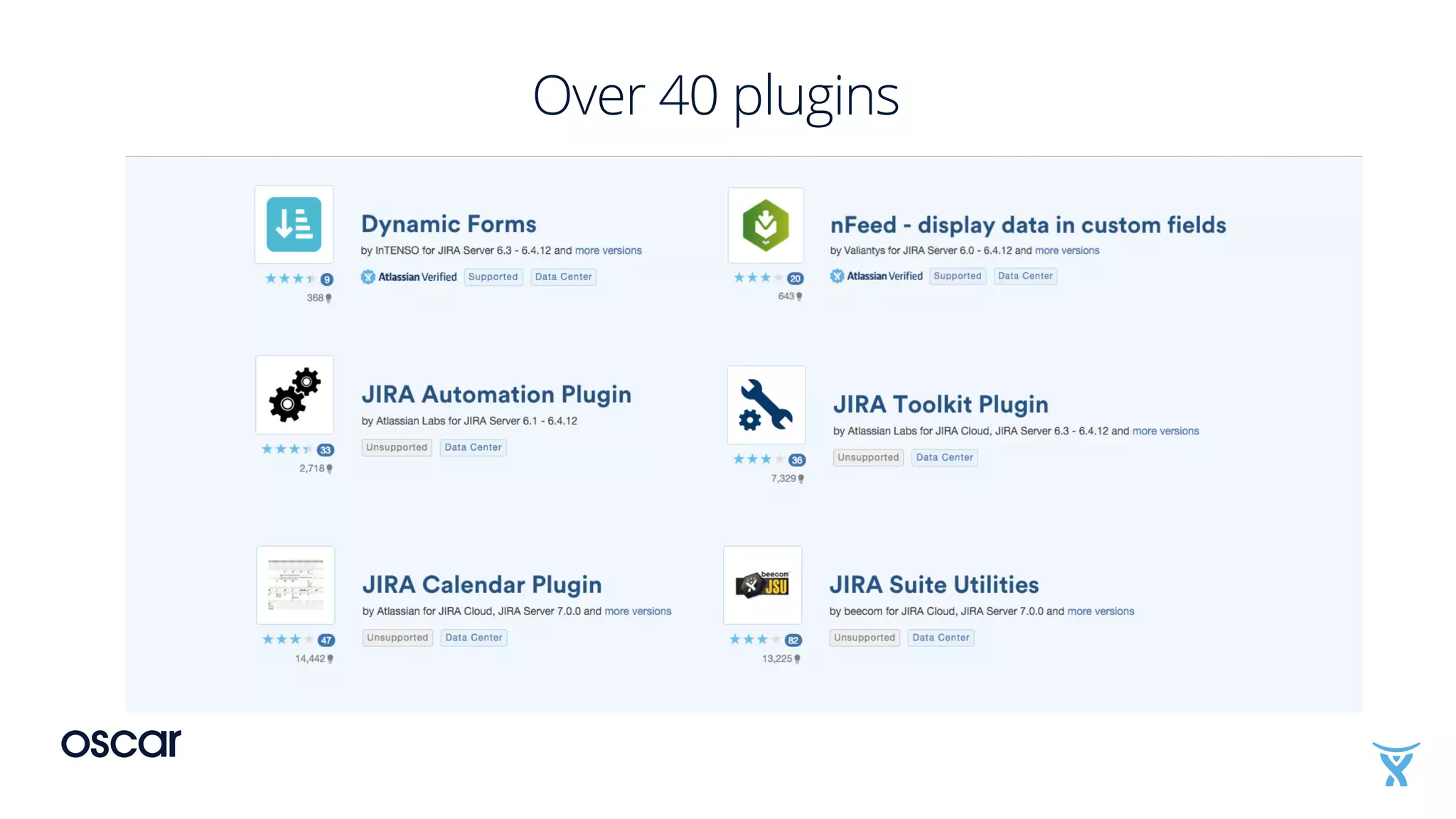This screenshot has width=1456, height=819.
Task: Click the star rating under JIRA Toolkit Plugin
Action: click(x=759, y=459)
